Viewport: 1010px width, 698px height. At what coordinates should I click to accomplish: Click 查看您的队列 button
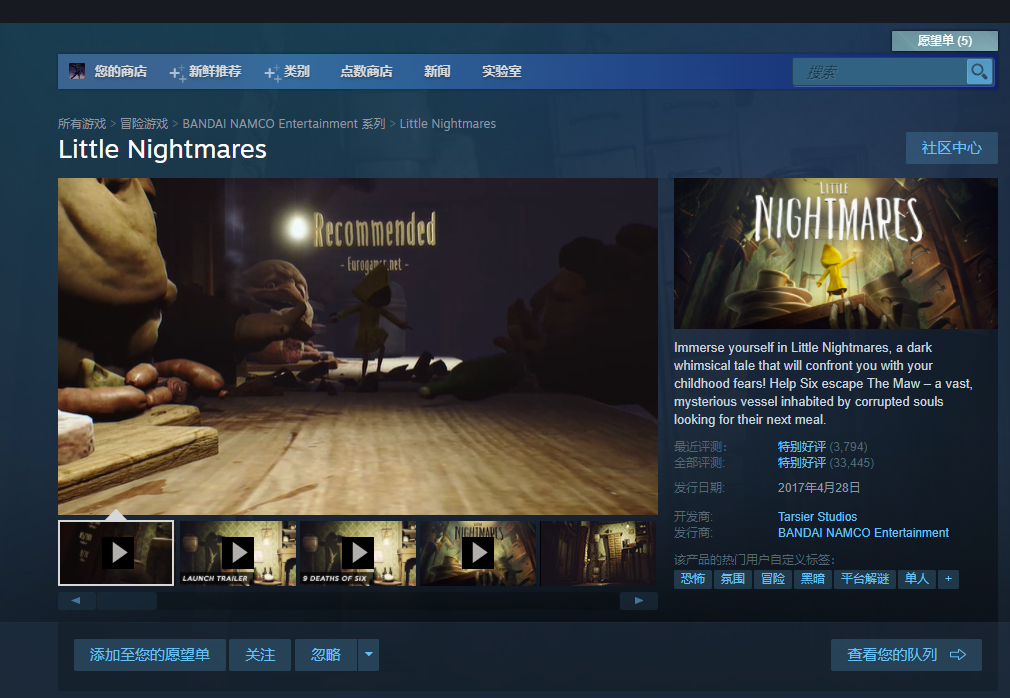(906, 655)
